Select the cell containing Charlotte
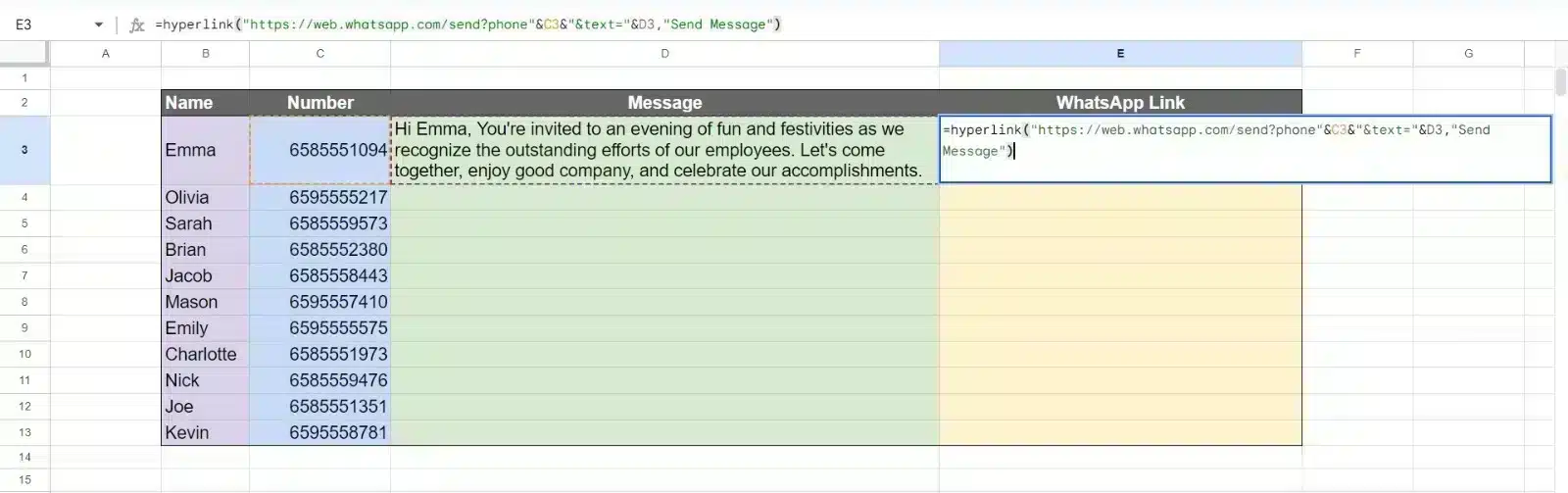The width and height of the screenshot is (1568, 493). coord(206,354)
